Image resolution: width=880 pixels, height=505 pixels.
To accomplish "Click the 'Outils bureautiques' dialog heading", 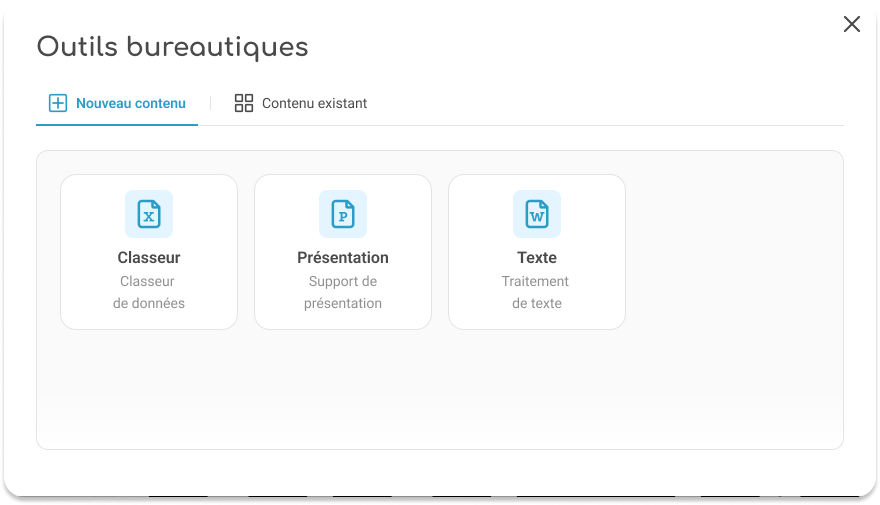I will tap(172, 47).
